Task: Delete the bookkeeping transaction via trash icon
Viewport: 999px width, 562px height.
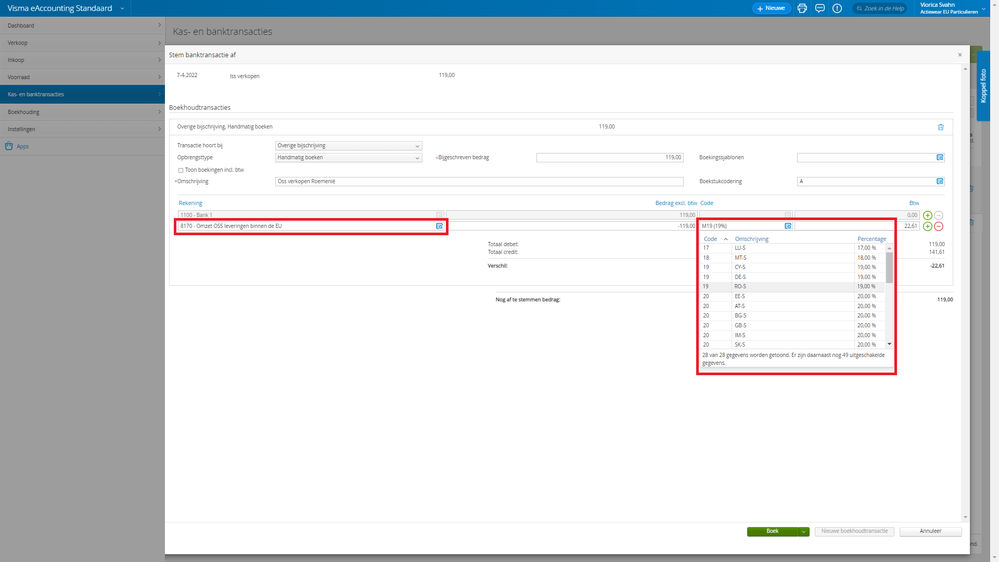Action: 940,127
